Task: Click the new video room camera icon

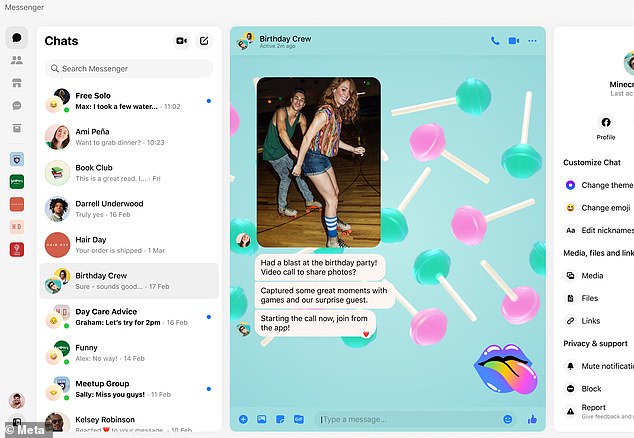Action: 181,41
